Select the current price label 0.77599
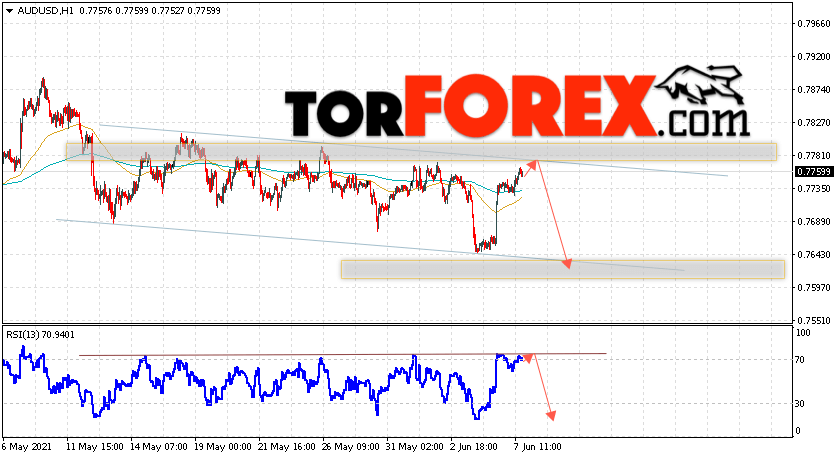838x458 pixels. 814,172
